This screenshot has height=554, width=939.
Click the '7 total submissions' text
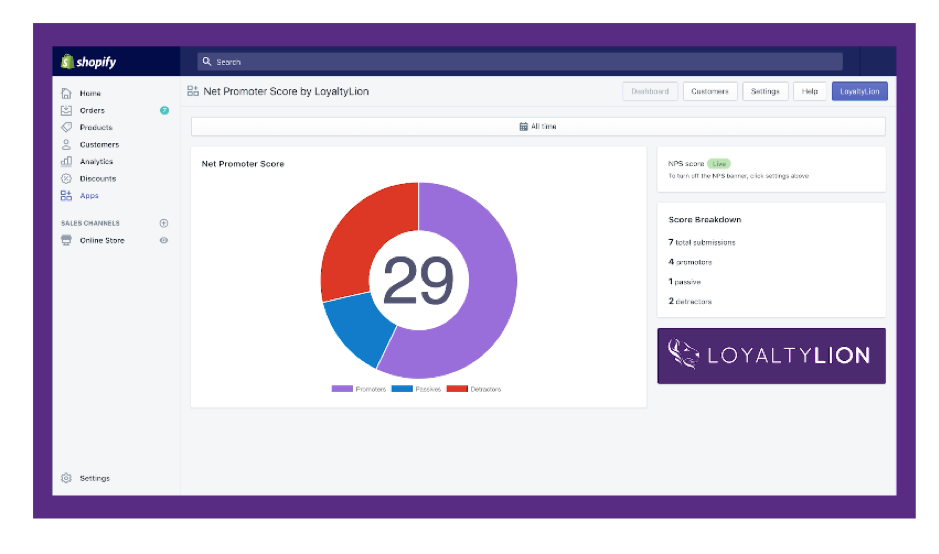pyautogui.click(x=702, y=242)
